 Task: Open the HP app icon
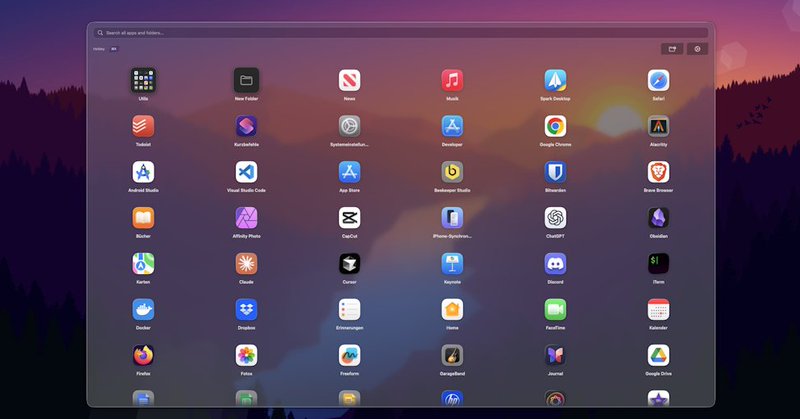453,399
